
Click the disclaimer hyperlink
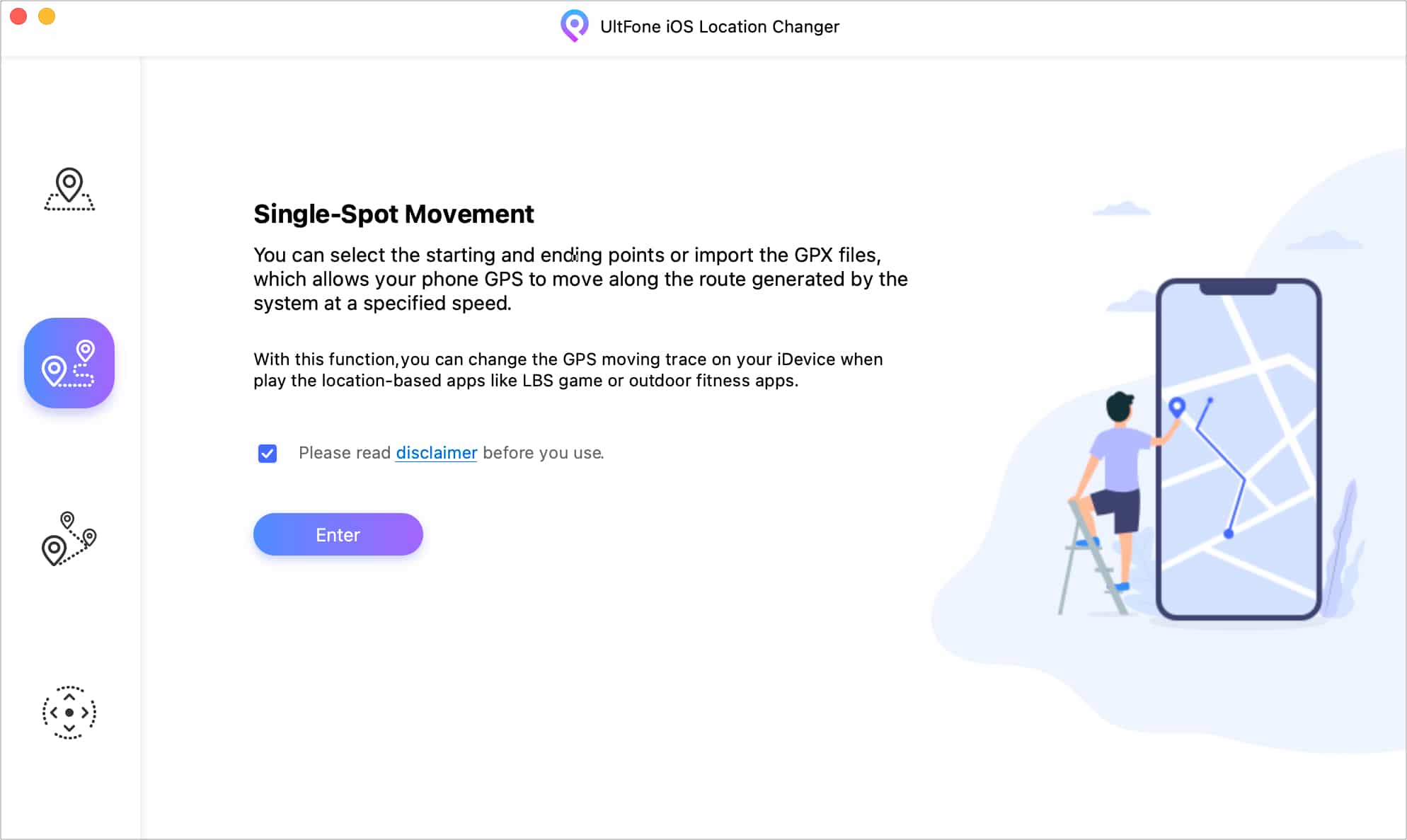coord(436,453)
